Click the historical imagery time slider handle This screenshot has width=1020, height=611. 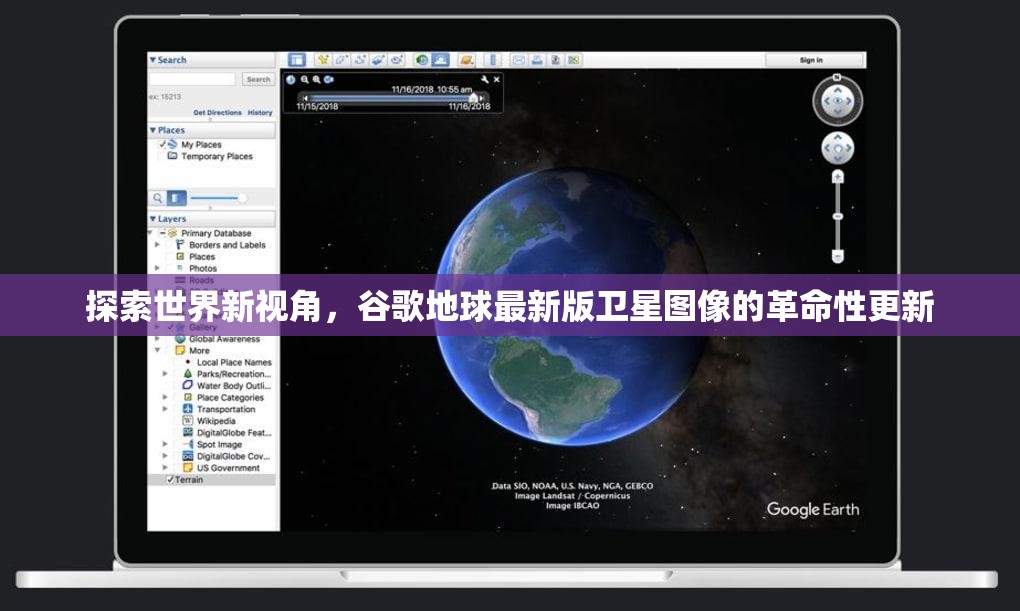(473, 98)
